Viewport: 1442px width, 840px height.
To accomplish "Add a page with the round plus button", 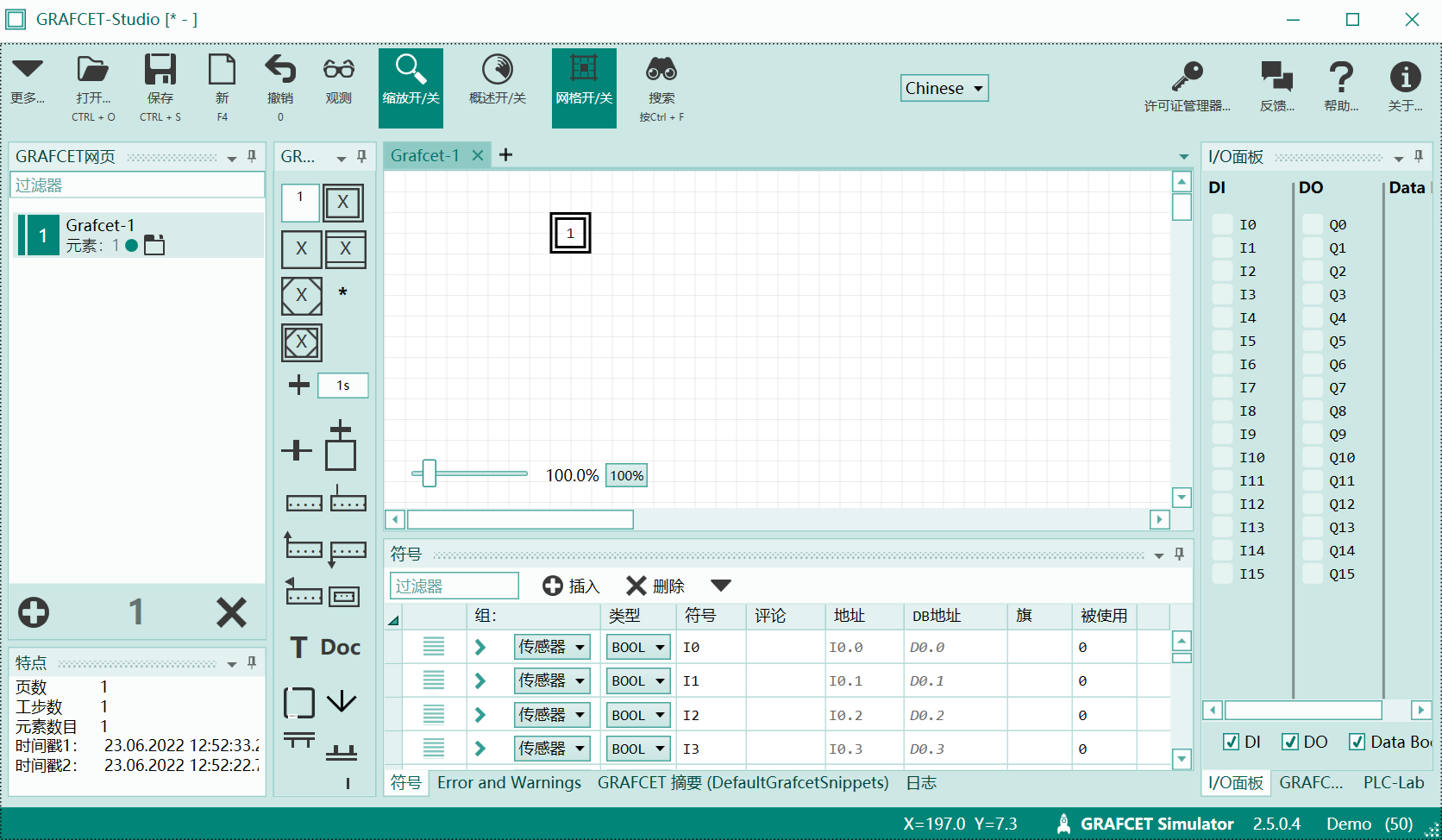I will 34,612.
